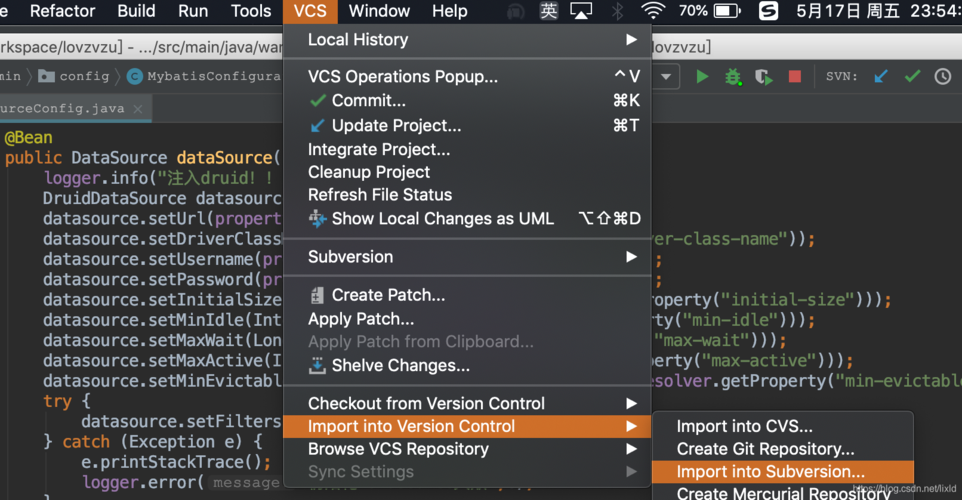Click the Debug bug icon
This screenshot has height=500, width=962.
point(733,77)
